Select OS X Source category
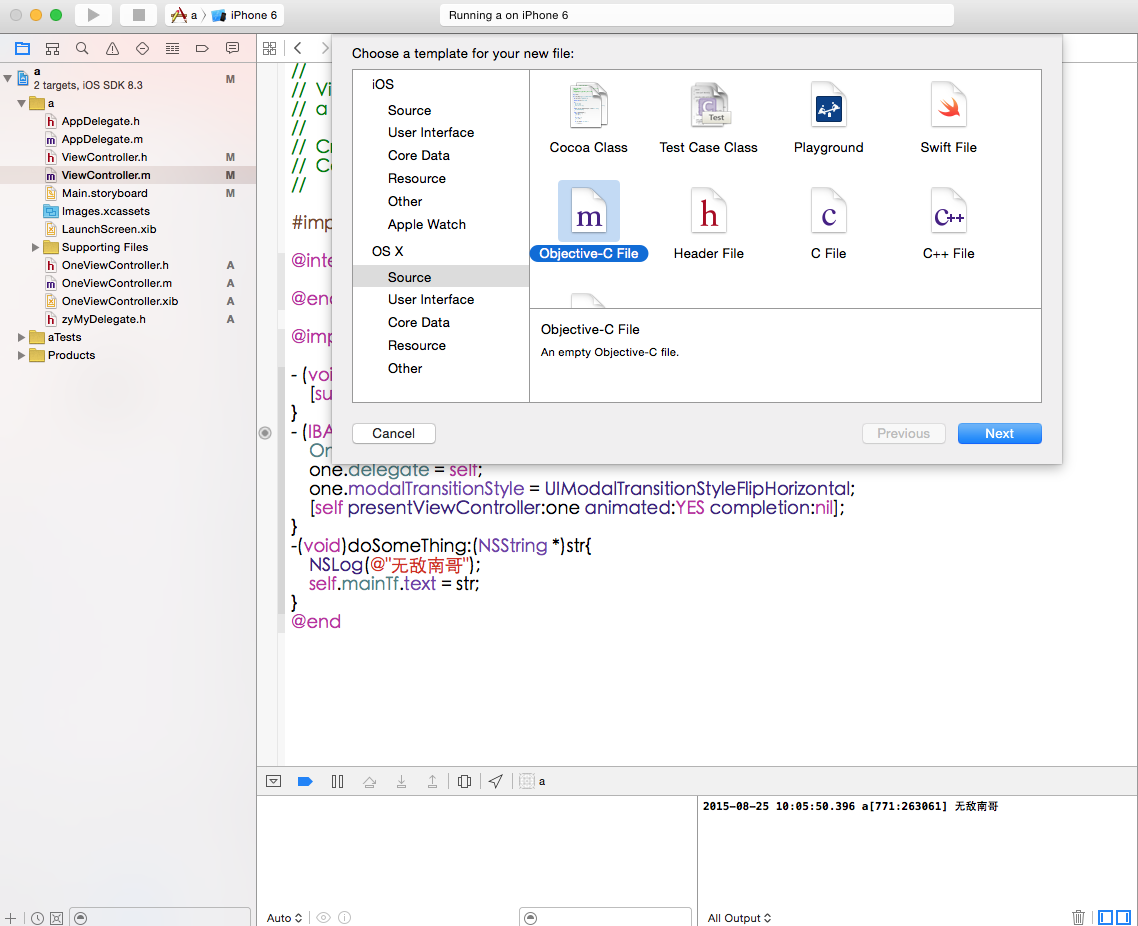The height and width of the screenshot is (926, 1138). (x=441, y=277)
